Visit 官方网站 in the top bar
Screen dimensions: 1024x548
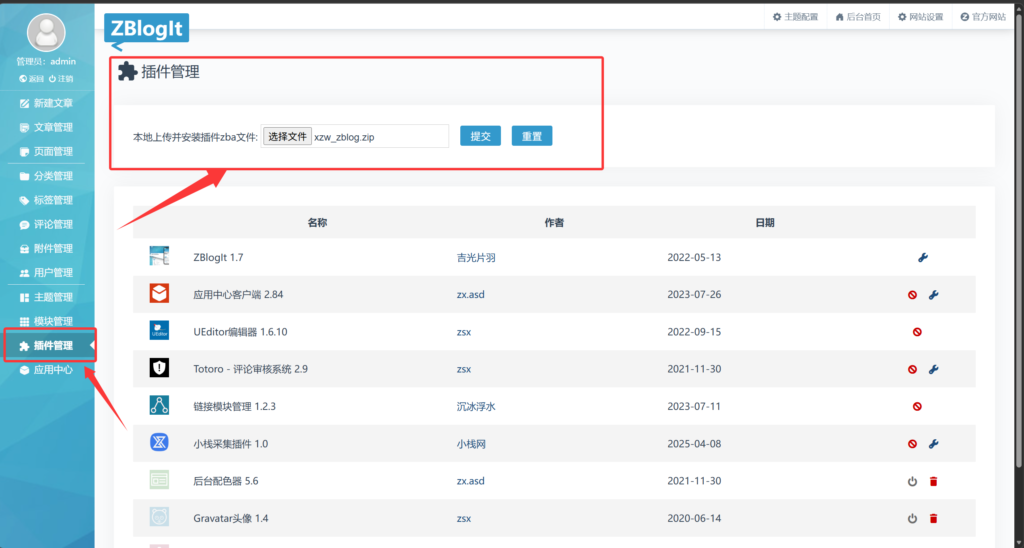point(983,17)
